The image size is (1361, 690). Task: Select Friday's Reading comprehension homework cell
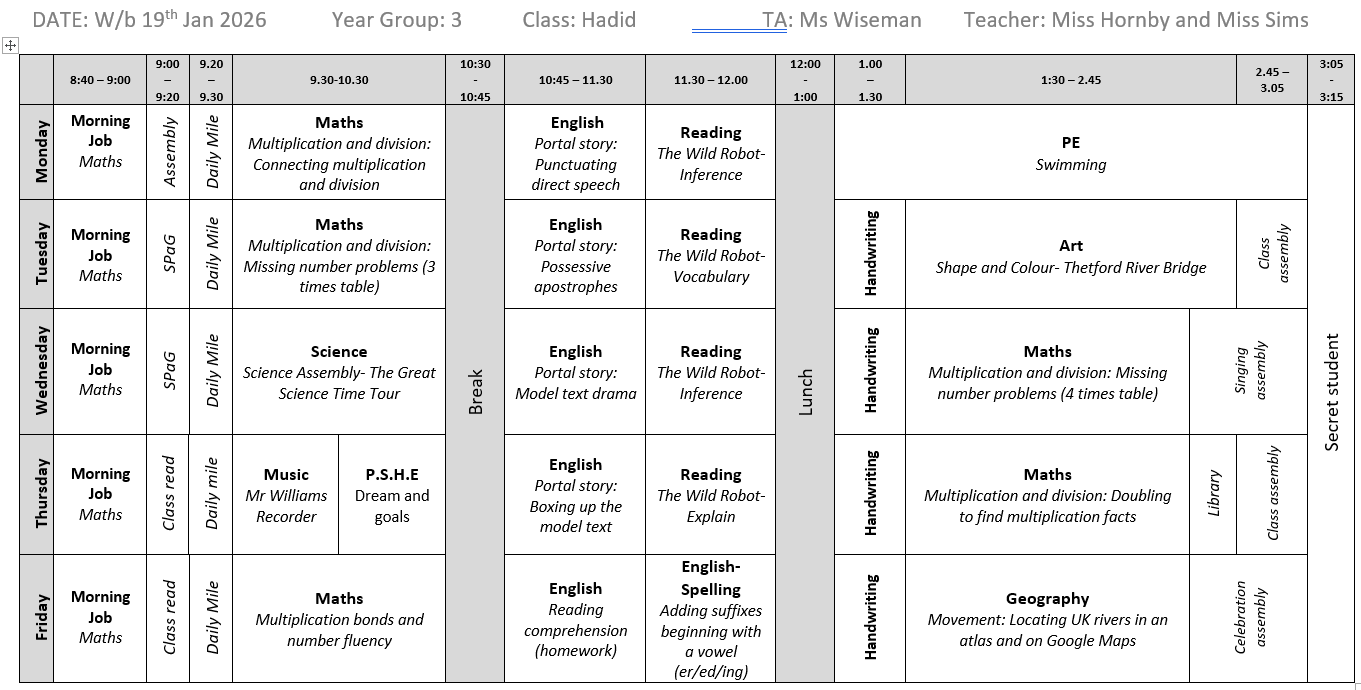(575, 619)
